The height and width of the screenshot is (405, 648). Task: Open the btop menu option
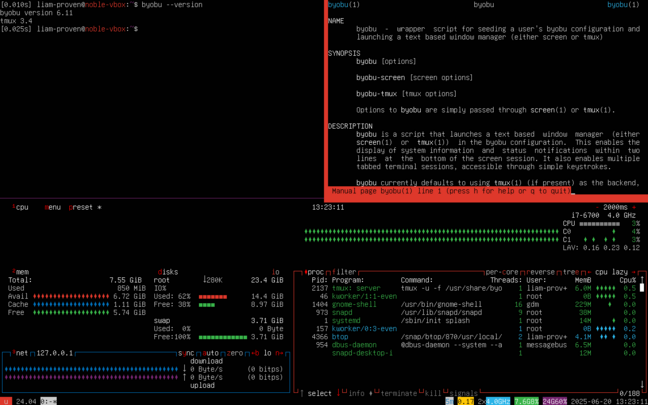(52, 207)
